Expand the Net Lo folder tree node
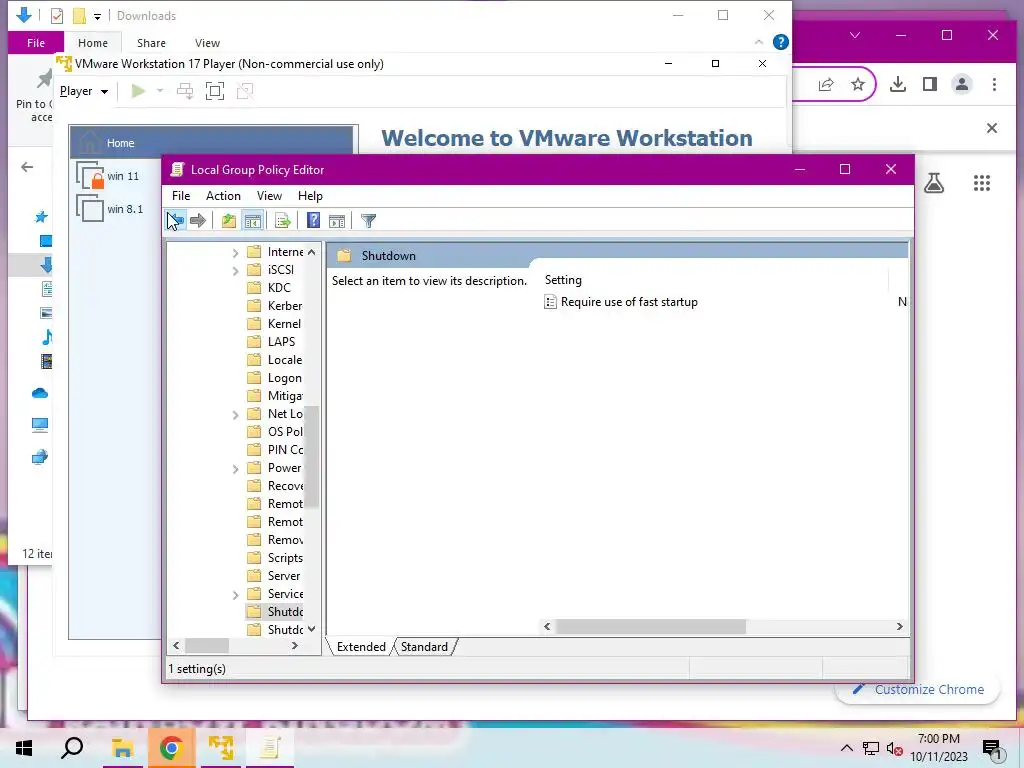The width and height of the screenshot is (1024, 768). point(236,415)
